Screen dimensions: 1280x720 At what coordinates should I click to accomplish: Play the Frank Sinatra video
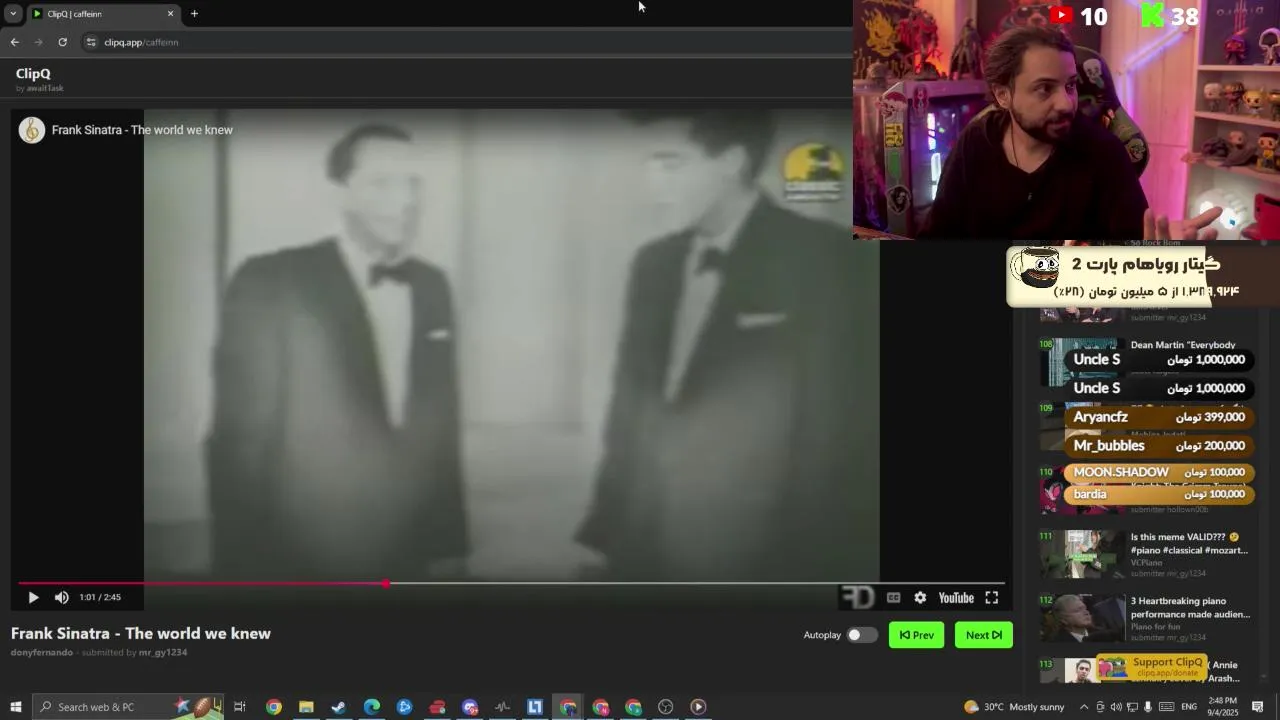pyautogui.click(x=33, y=598)
